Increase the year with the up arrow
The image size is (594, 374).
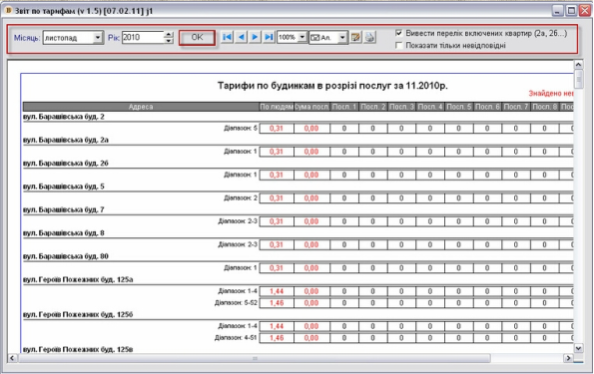[x=169, y=34]
